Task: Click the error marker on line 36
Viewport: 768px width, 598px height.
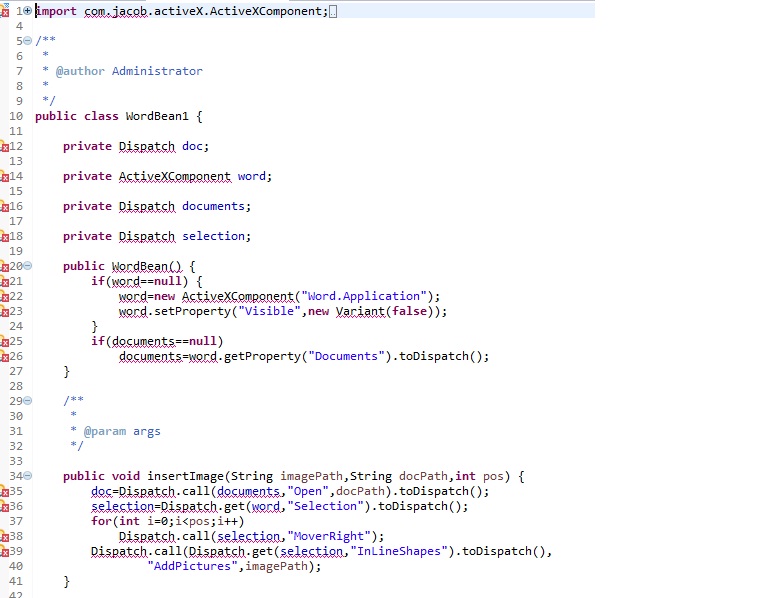Action: (x=5, y=507)
